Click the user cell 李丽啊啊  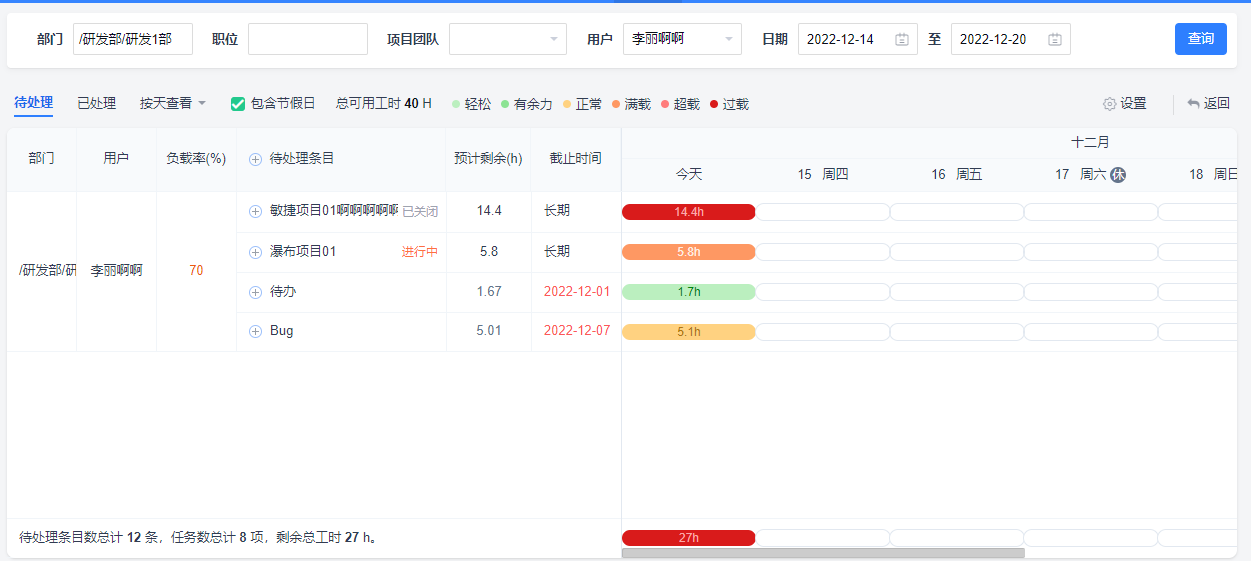pos(116,271)
